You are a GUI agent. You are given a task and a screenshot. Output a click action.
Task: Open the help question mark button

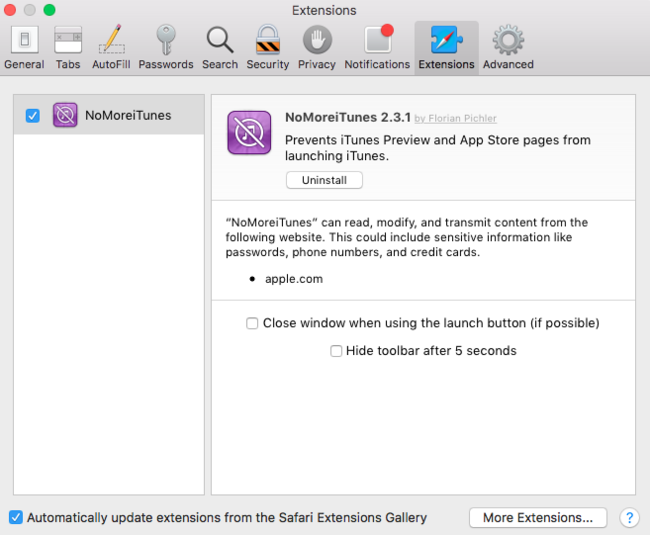tap(629, 518)
